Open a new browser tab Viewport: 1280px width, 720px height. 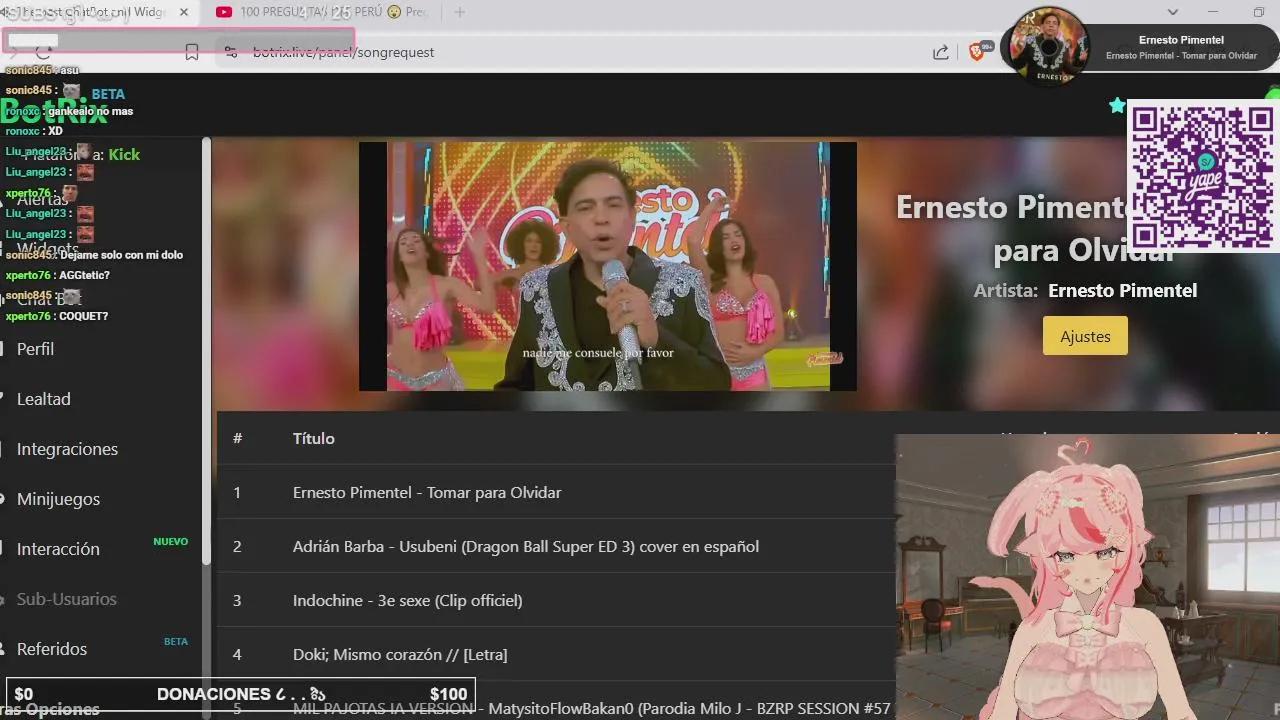(x=459, y=12)
